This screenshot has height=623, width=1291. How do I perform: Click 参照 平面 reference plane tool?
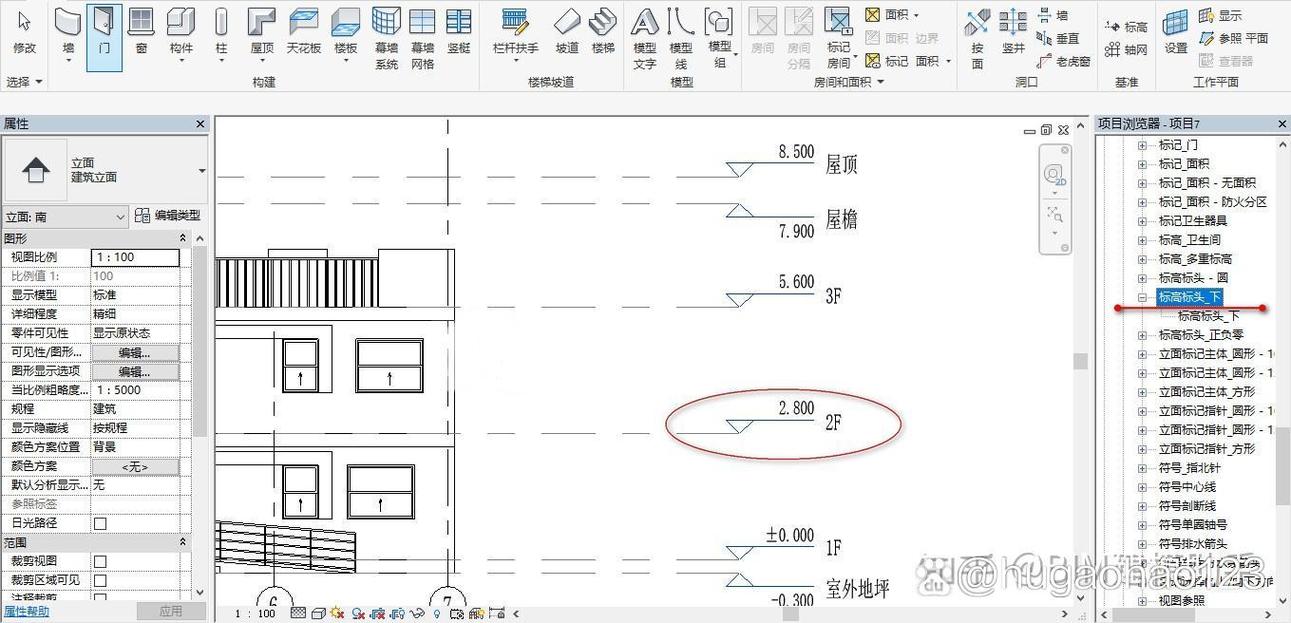coord(1233,38)
